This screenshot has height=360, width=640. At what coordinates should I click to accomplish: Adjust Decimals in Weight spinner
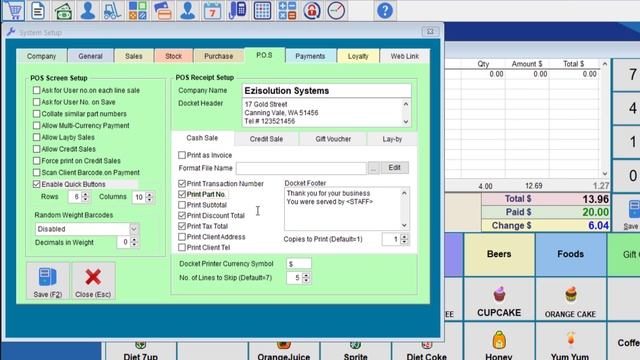coord(134,242)
